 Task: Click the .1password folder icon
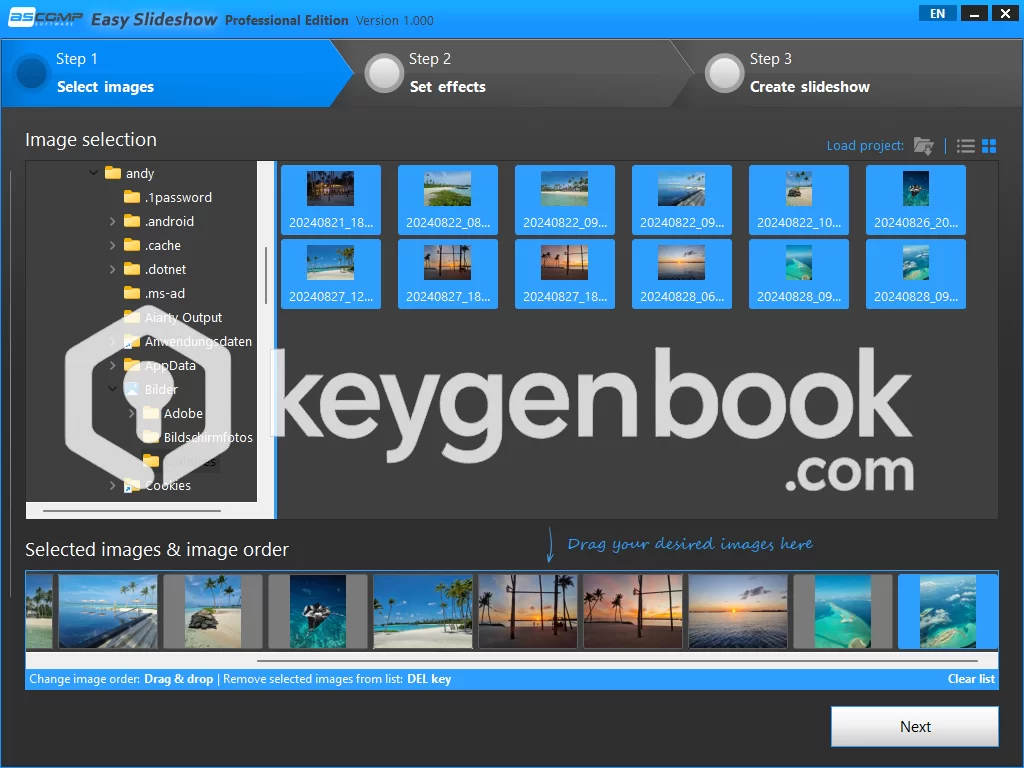coord(132,197)
